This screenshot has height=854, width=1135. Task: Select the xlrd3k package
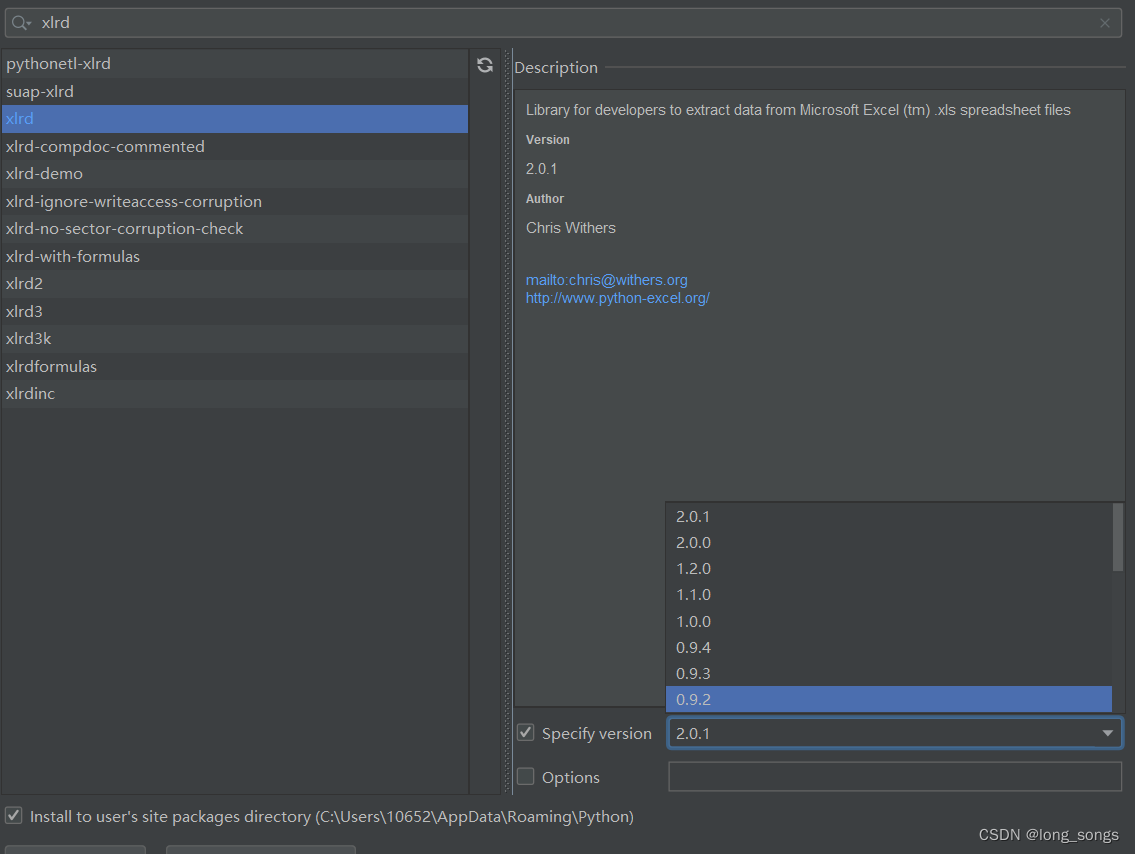point(28,339)
